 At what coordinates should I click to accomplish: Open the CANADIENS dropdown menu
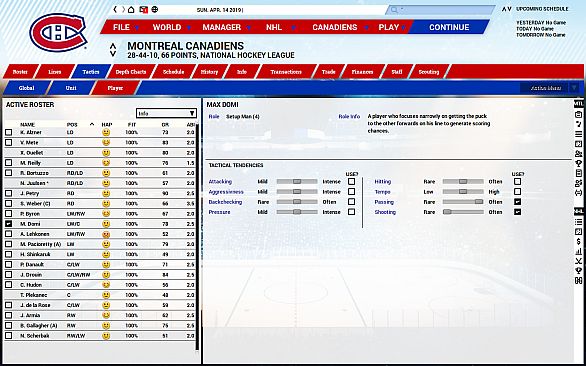[x=340, y=27]
